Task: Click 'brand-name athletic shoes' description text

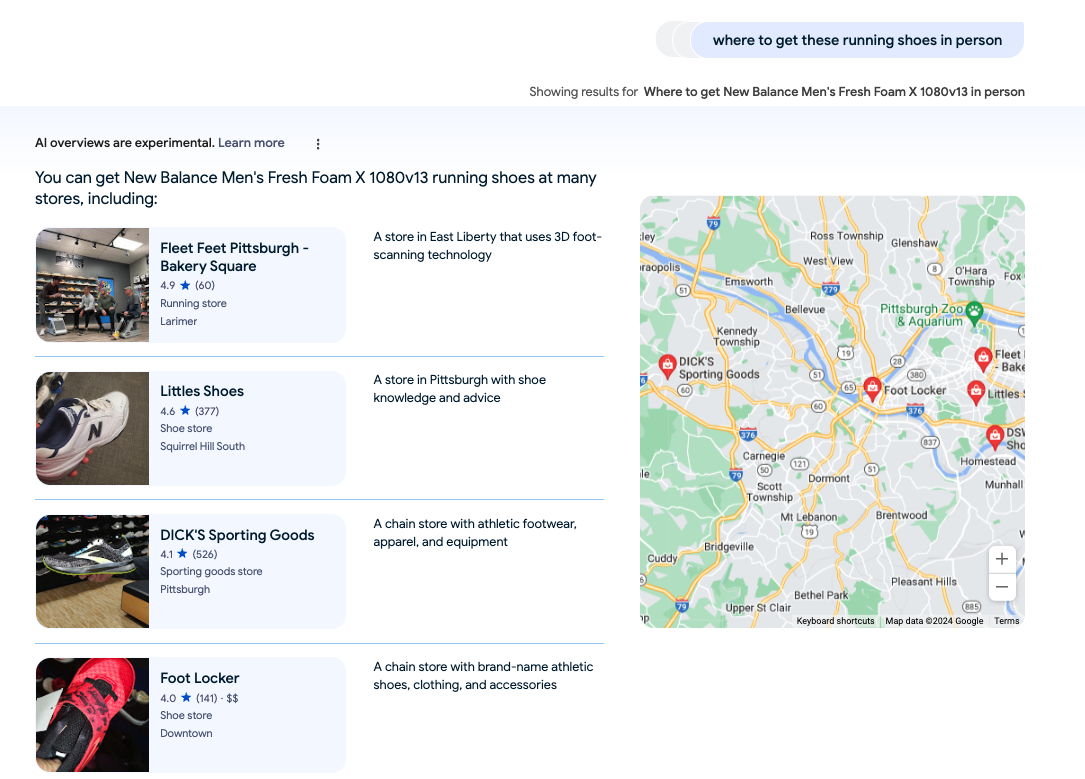Action: click(x=483, y=676)
